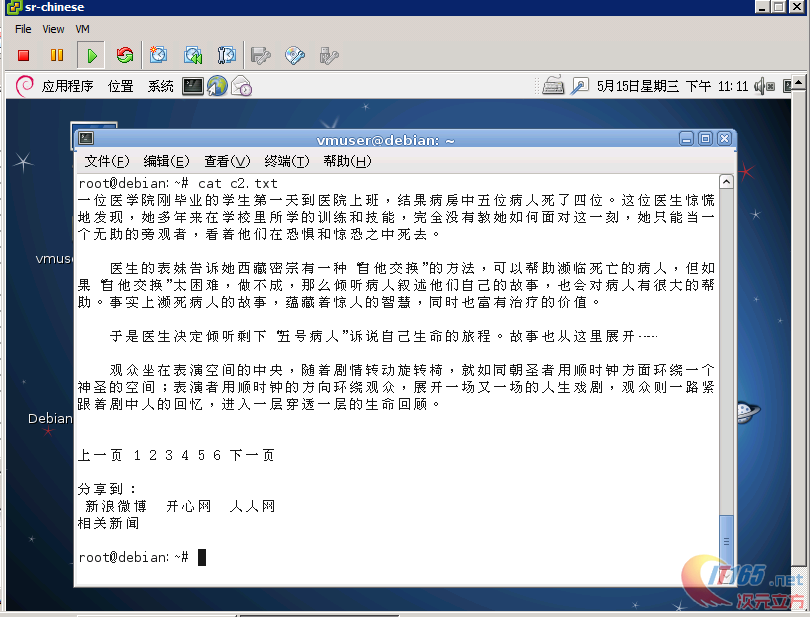The width and height of the screenshot is (810, 617).
Task: Click the Debian desktop icon label
Action: click(50, 419)
